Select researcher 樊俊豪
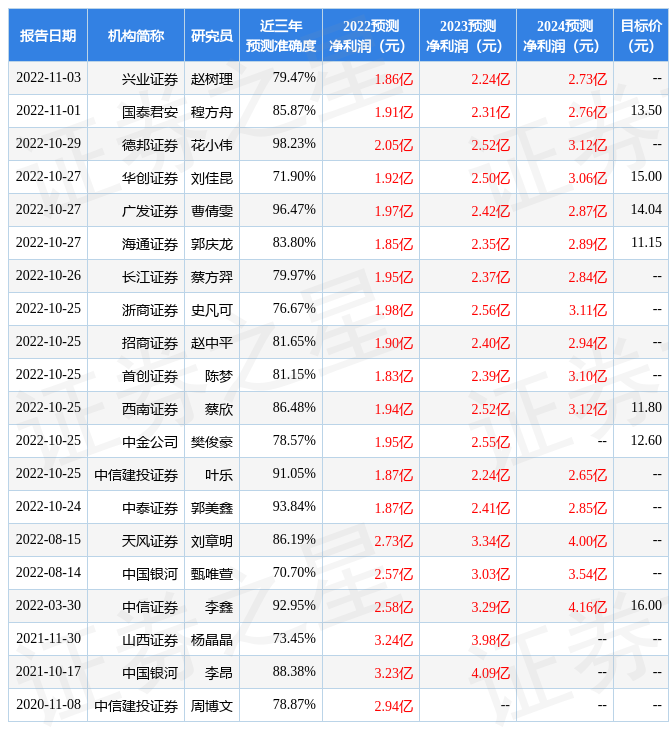Viewport: 669px width, 730px height. click(212, 443)
